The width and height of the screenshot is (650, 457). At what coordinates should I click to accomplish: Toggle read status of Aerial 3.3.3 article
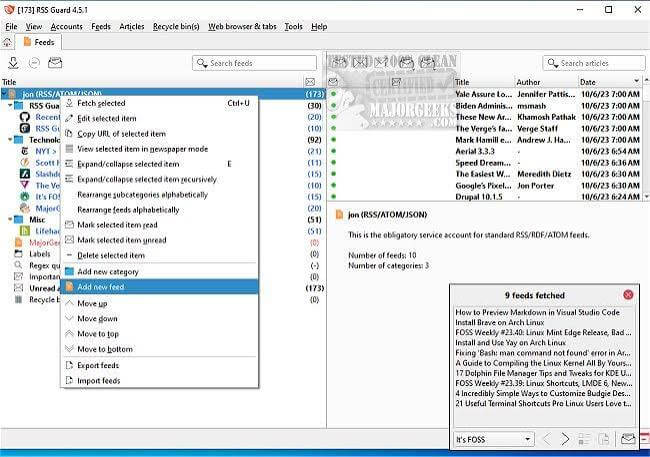tap(333, 151)
